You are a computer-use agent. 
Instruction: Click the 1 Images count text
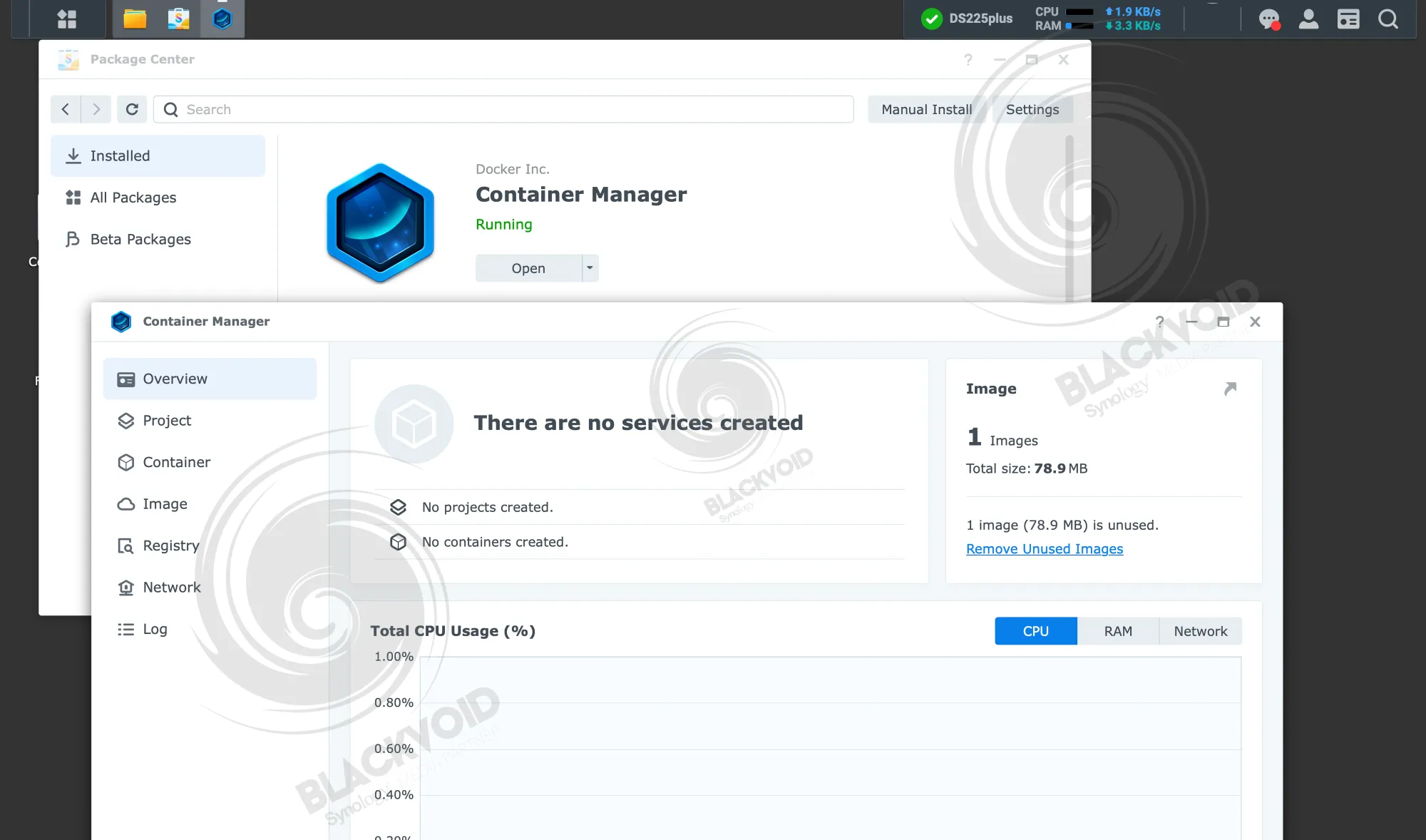tap(1002, 437)
